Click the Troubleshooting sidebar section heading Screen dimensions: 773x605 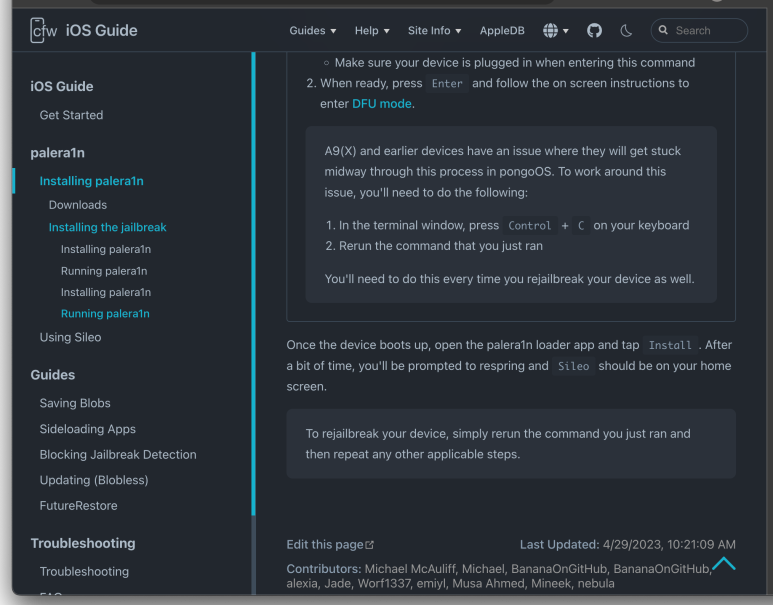[83, 543]
